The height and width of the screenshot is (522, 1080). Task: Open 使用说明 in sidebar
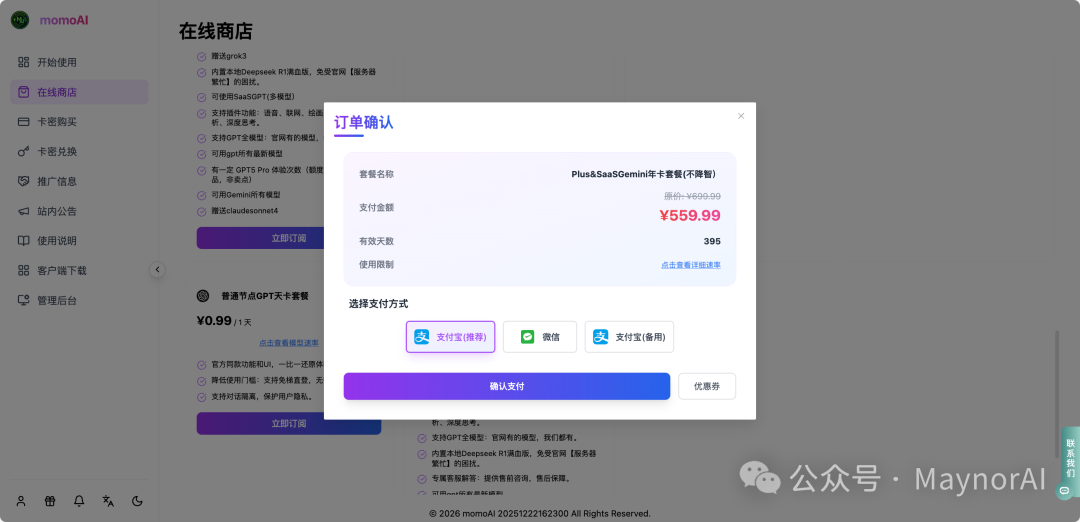79,241
